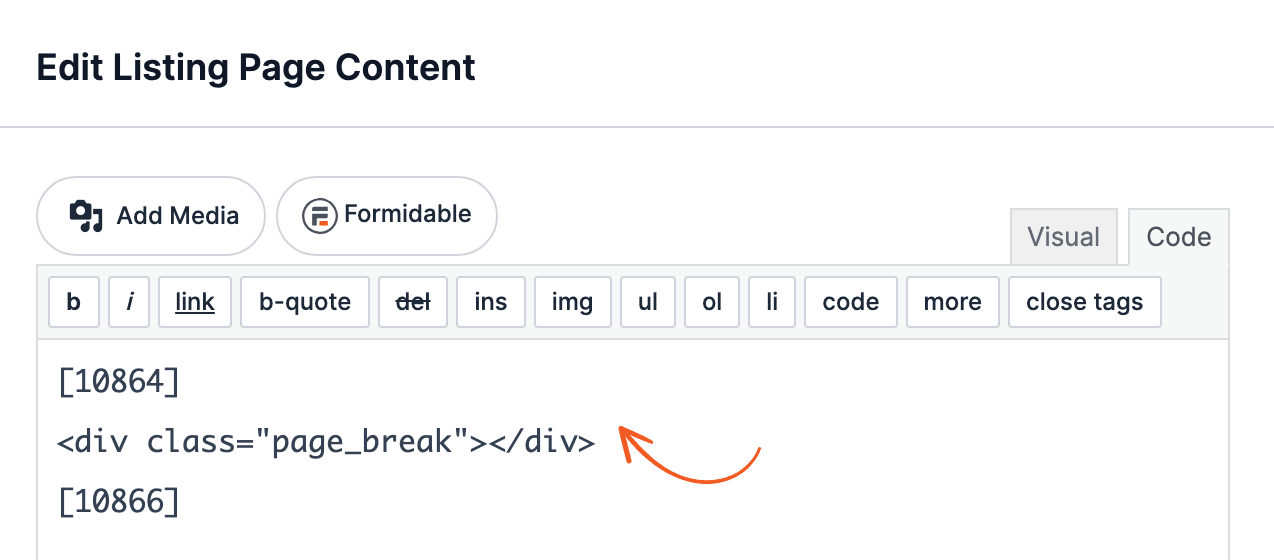Click the Add Media camera icon
The image size is (1274, 560).
click(86, 216)
